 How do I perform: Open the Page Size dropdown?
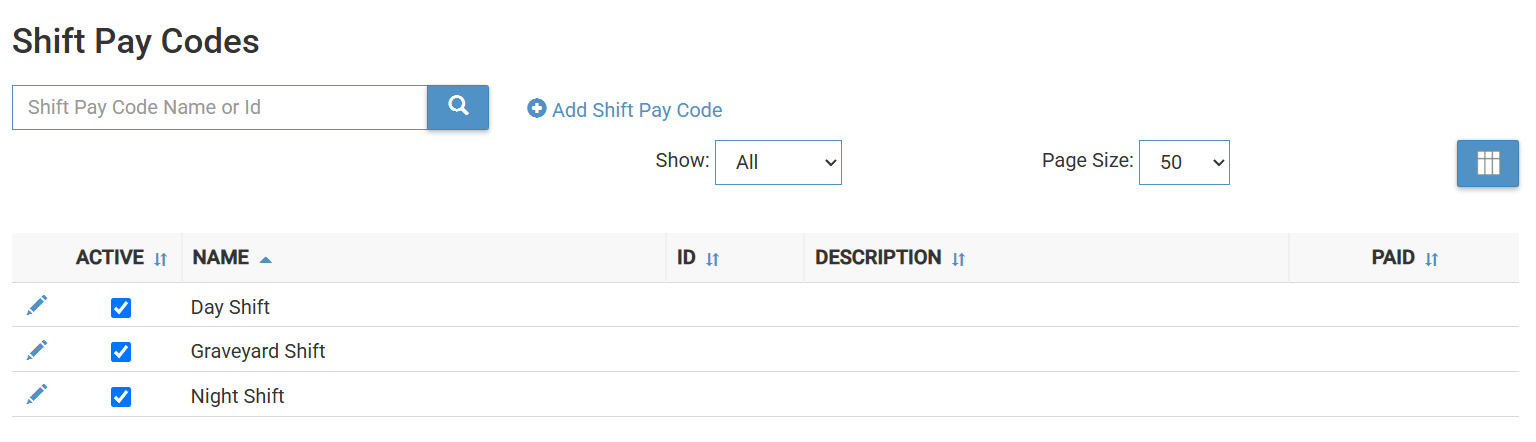click(x=1184, y=162)
